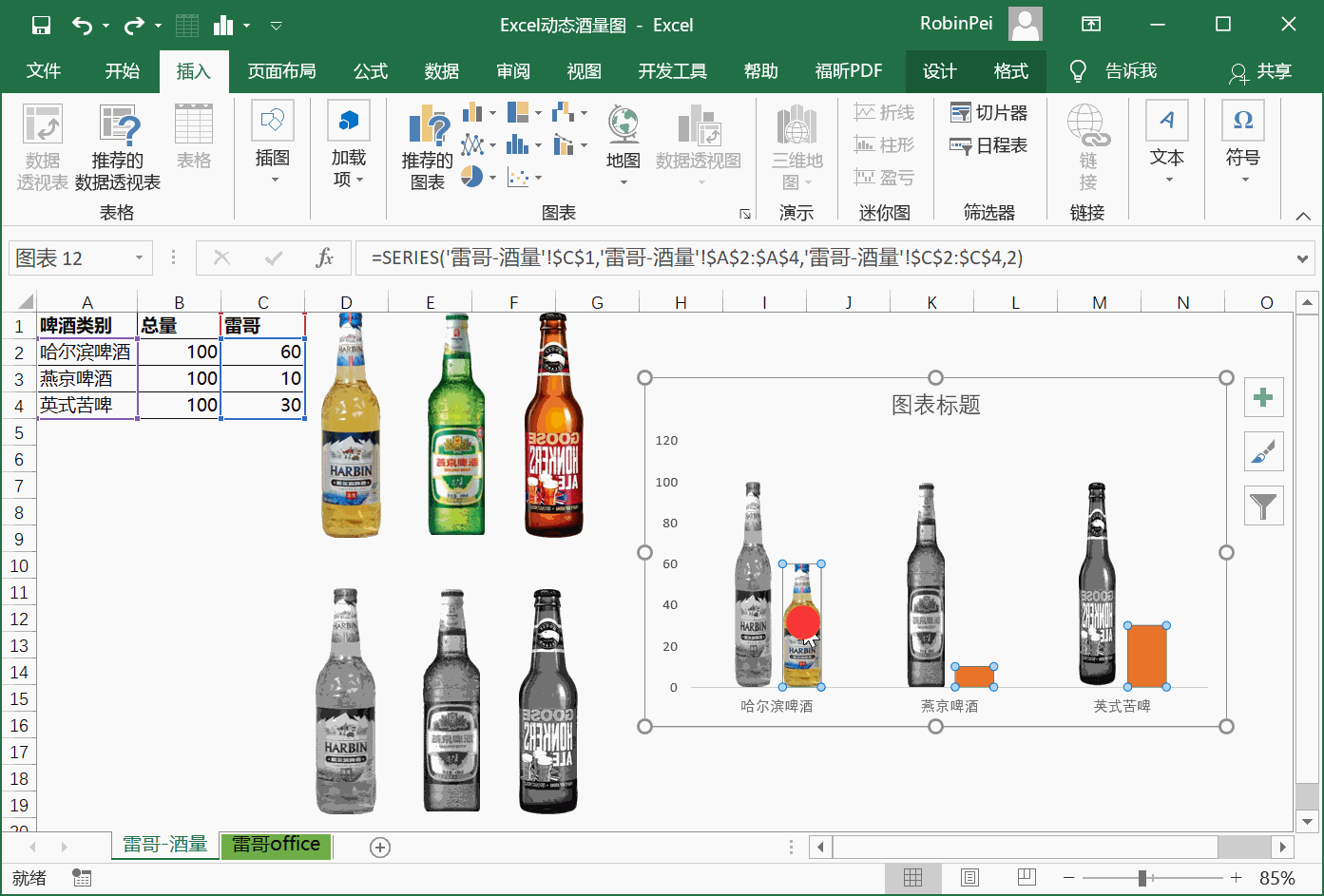Click the Save icon in quick access toolbar
Viewport: 1324px width, 896px height.
click(x=41, y=25)
